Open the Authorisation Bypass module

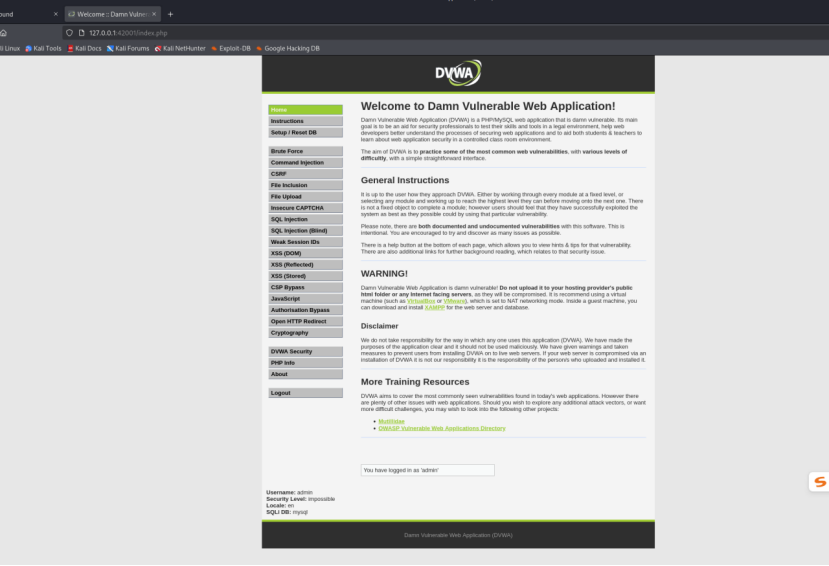tap(306, 310)
